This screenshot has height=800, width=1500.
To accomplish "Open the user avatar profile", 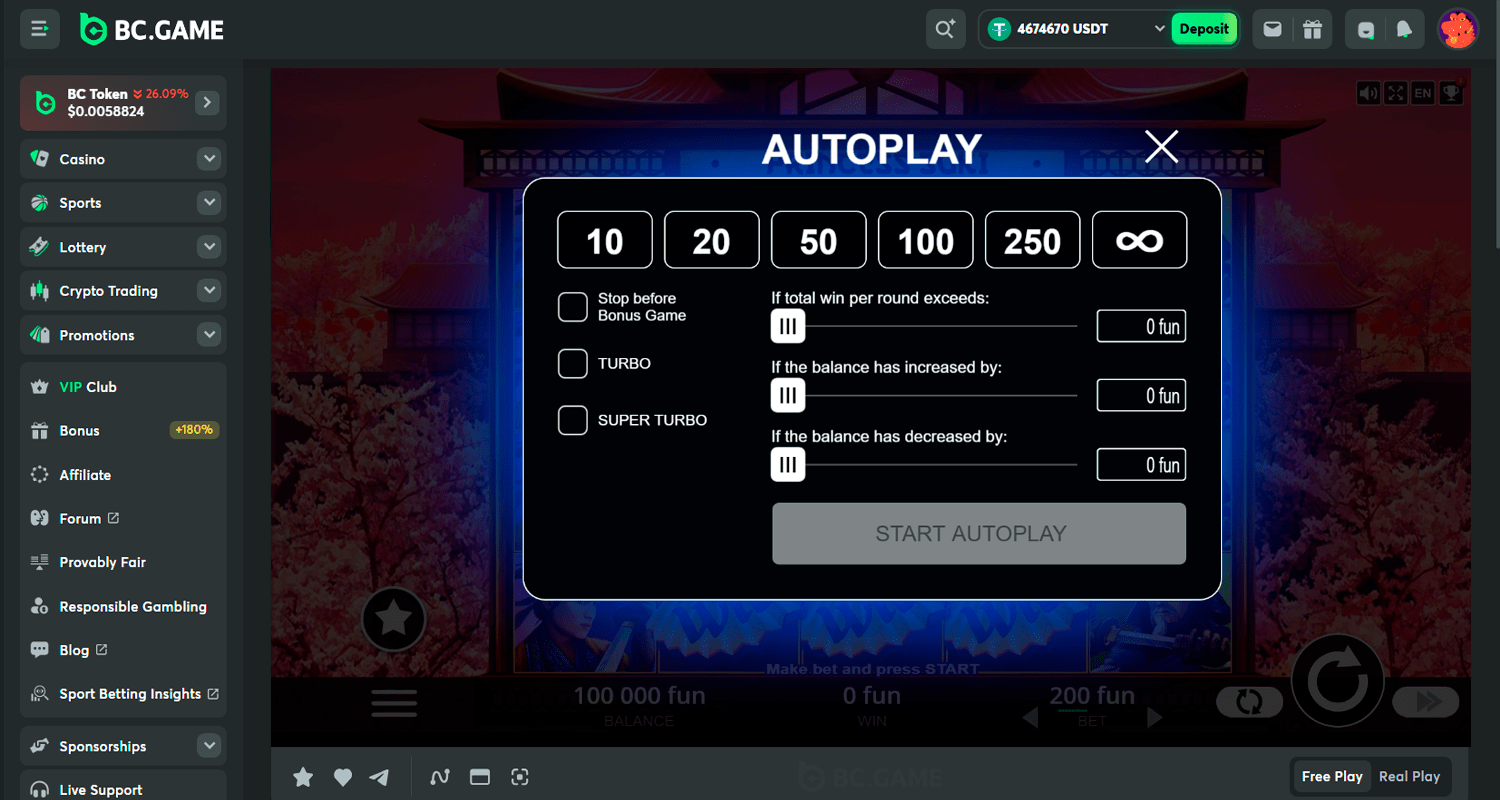I will pyautogui.click(x=1458, y=29).
